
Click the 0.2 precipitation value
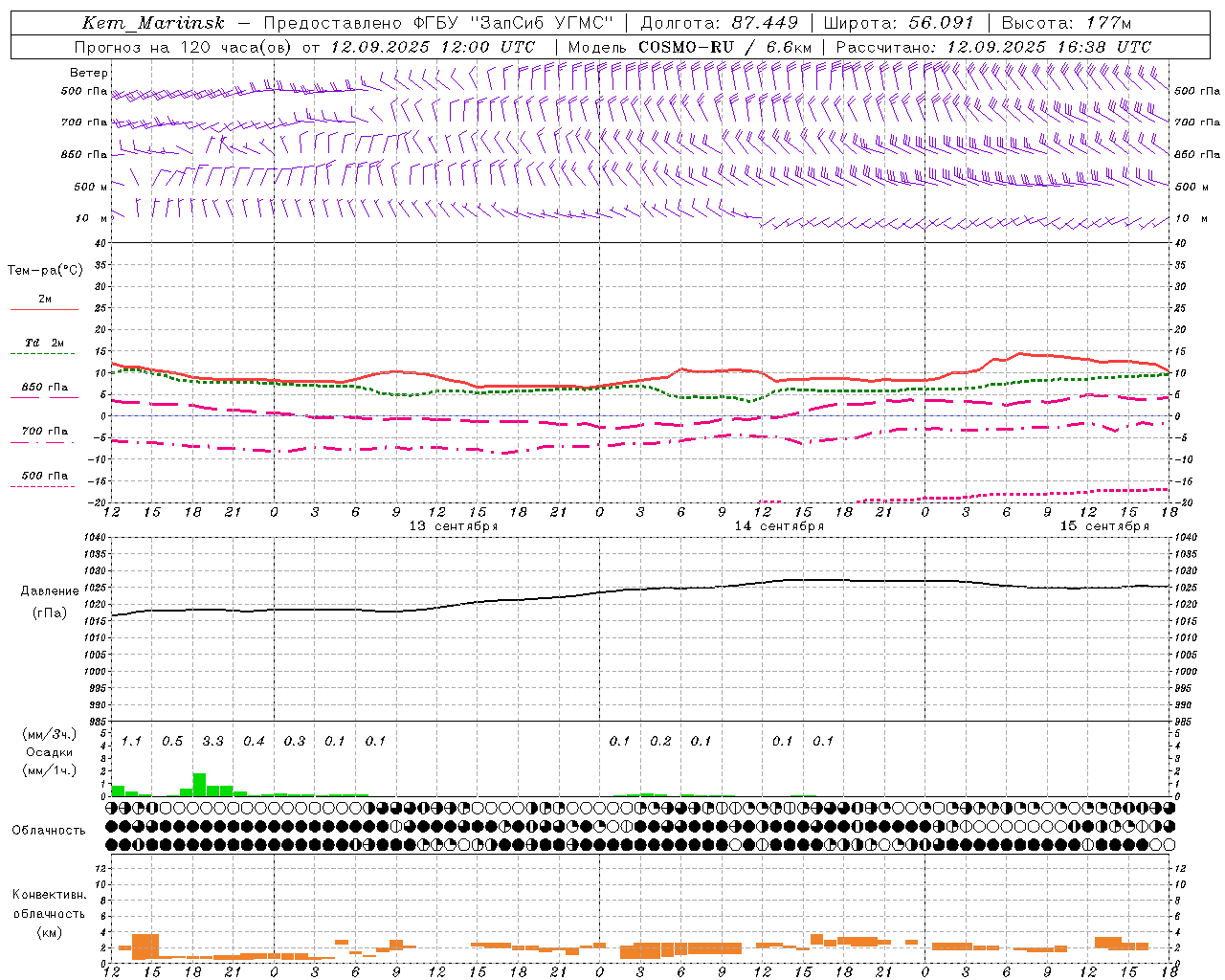pos(660,742)
